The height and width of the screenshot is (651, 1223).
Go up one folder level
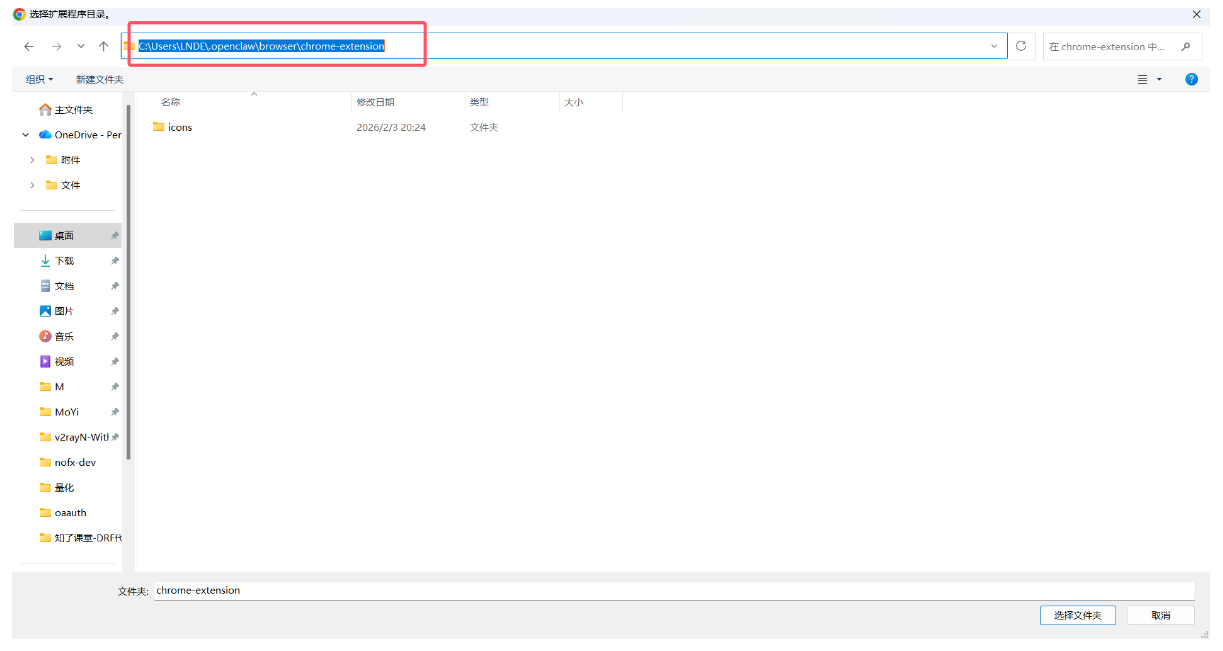tap(104, 46)
